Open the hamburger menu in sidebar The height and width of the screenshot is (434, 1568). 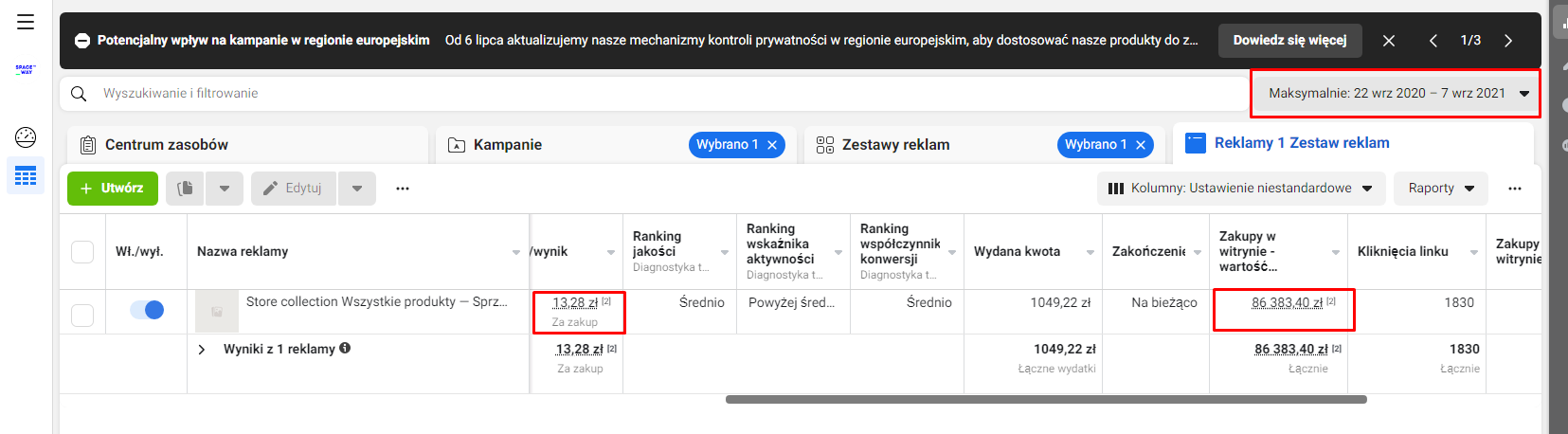pyautogui.click(x=26, y=22)
